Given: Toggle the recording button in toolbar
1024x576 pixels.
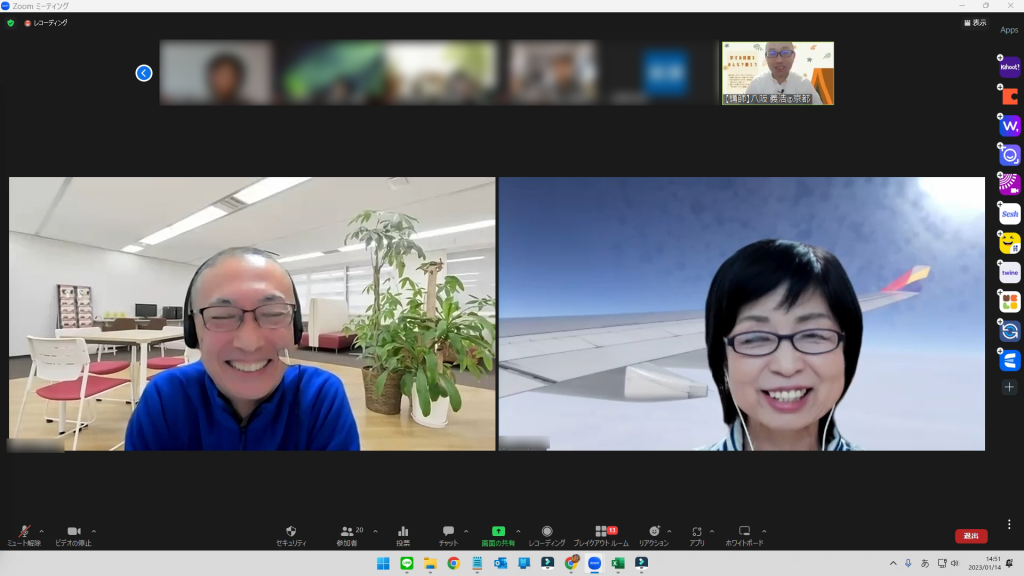Looking at the screenshot, I should pos(547,535).
